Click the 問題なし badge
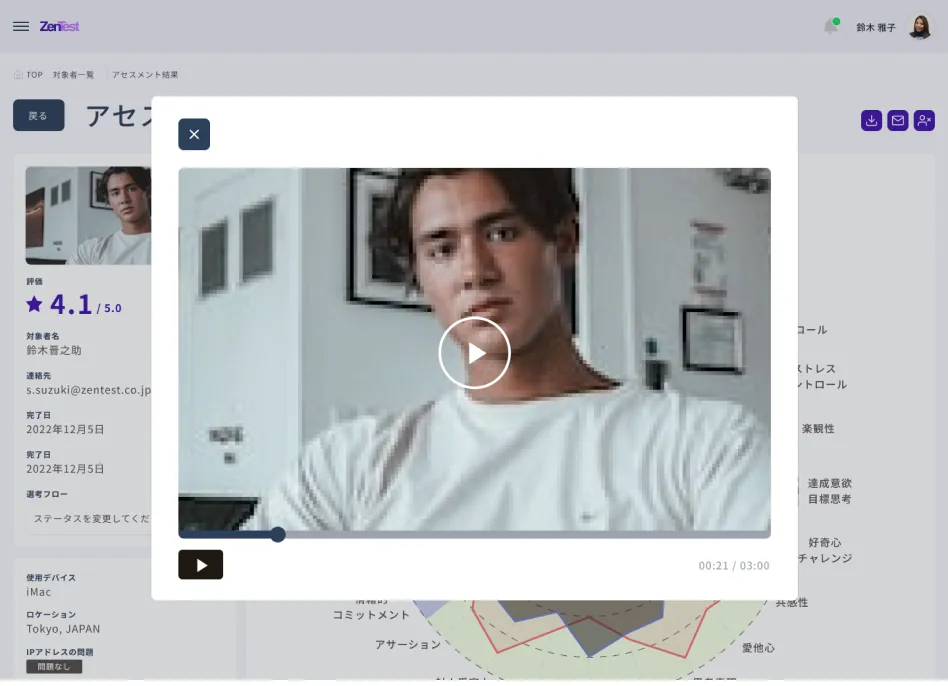The height and width of the screenshot is (686, 948). tap(54, 667)
